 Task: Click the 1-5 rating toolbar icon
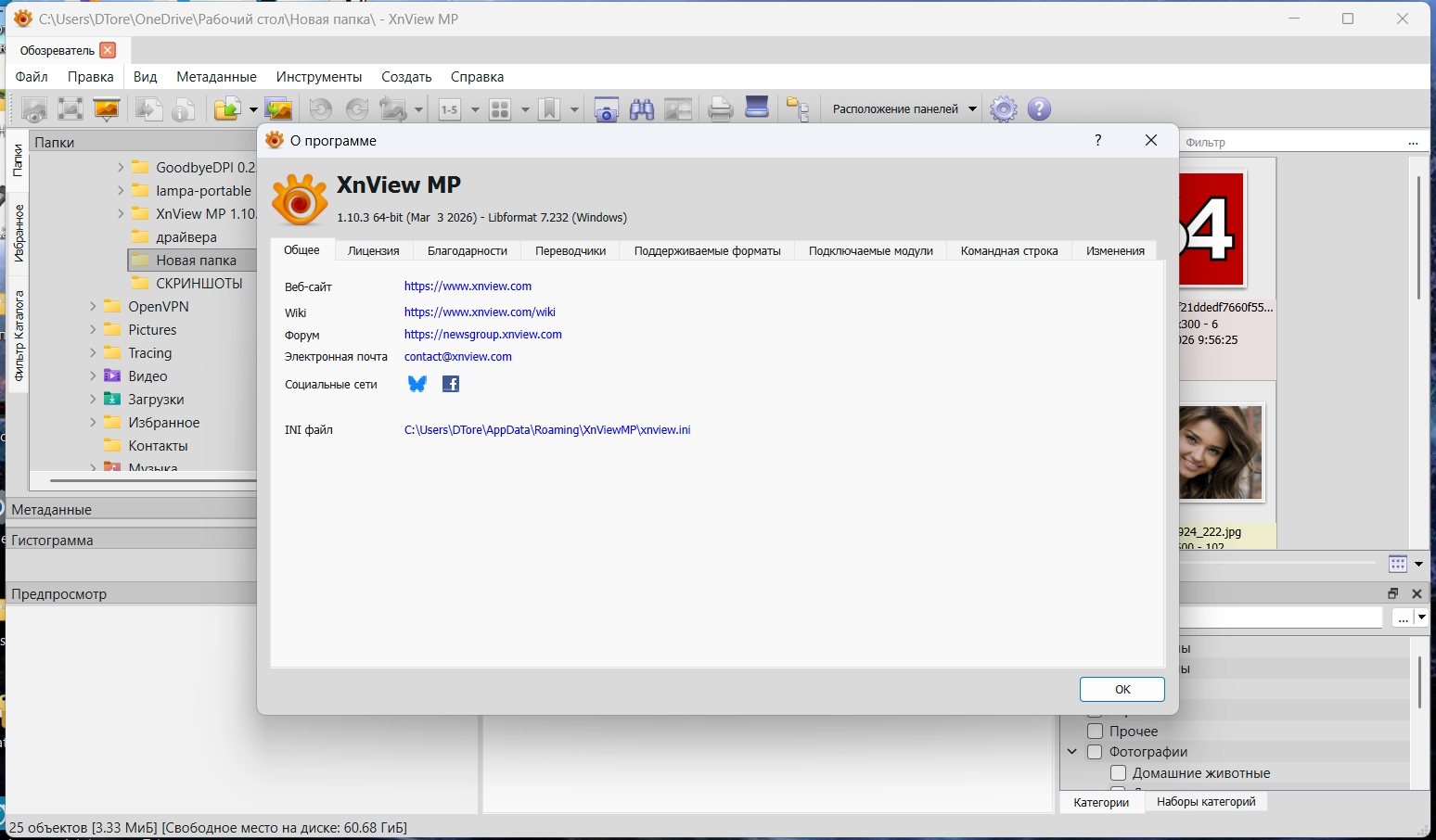coord(450,109)
